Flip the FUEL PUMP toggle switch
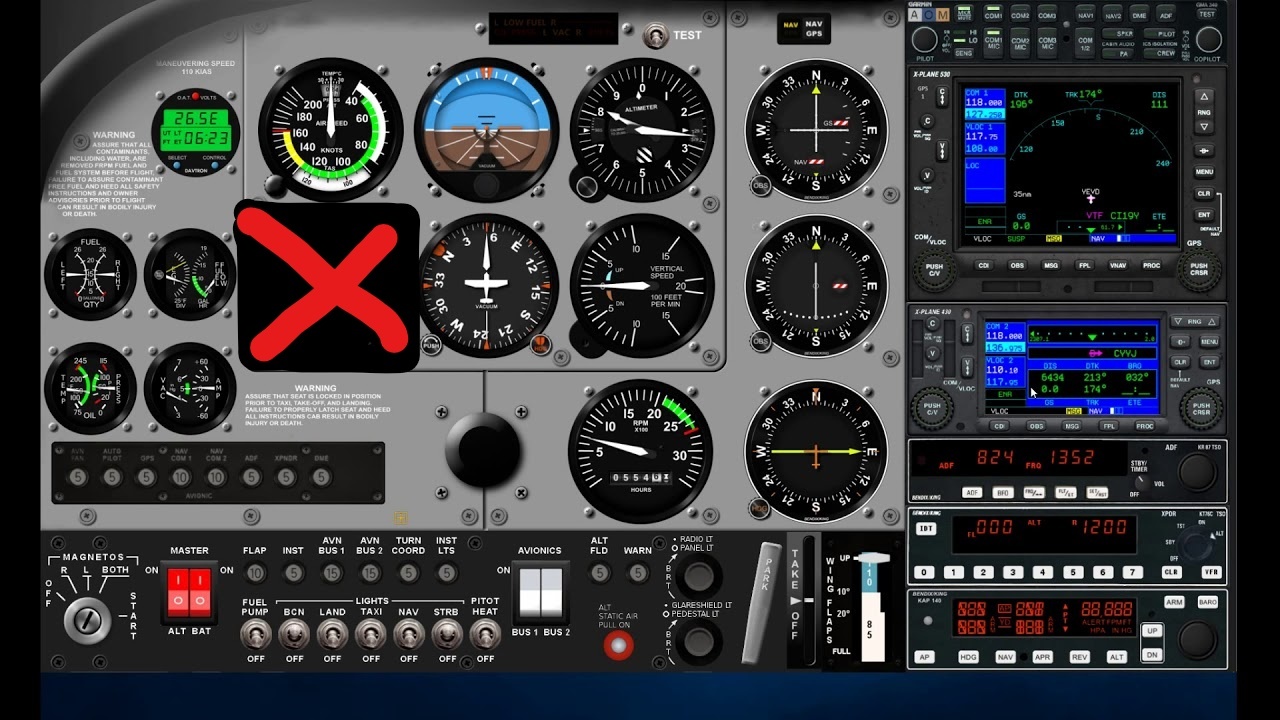 coord(256,633)
